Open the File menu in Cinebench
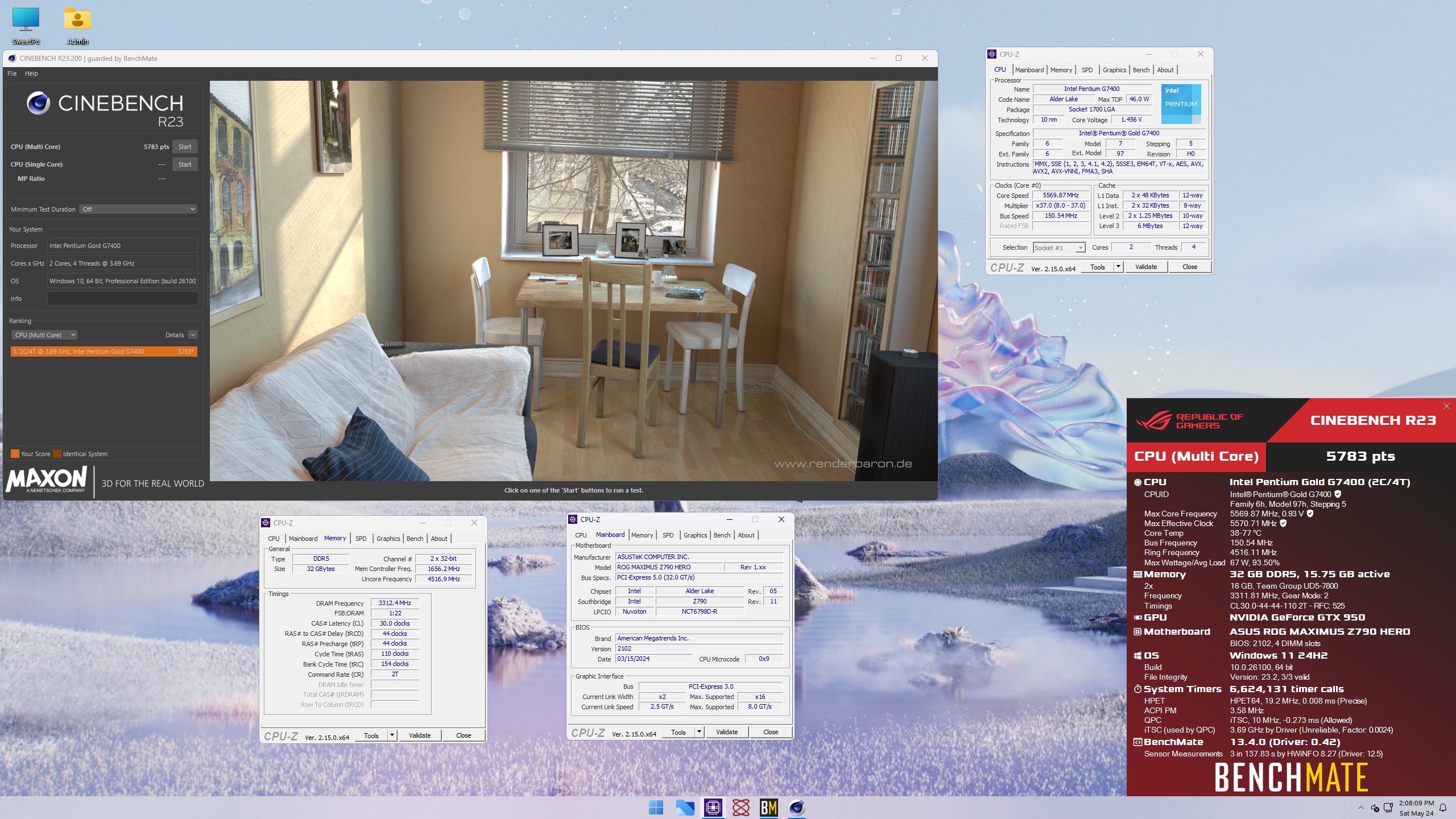The width and height of the screenshot is (1456, 819). pyautogui.click(x=12, y=73)
